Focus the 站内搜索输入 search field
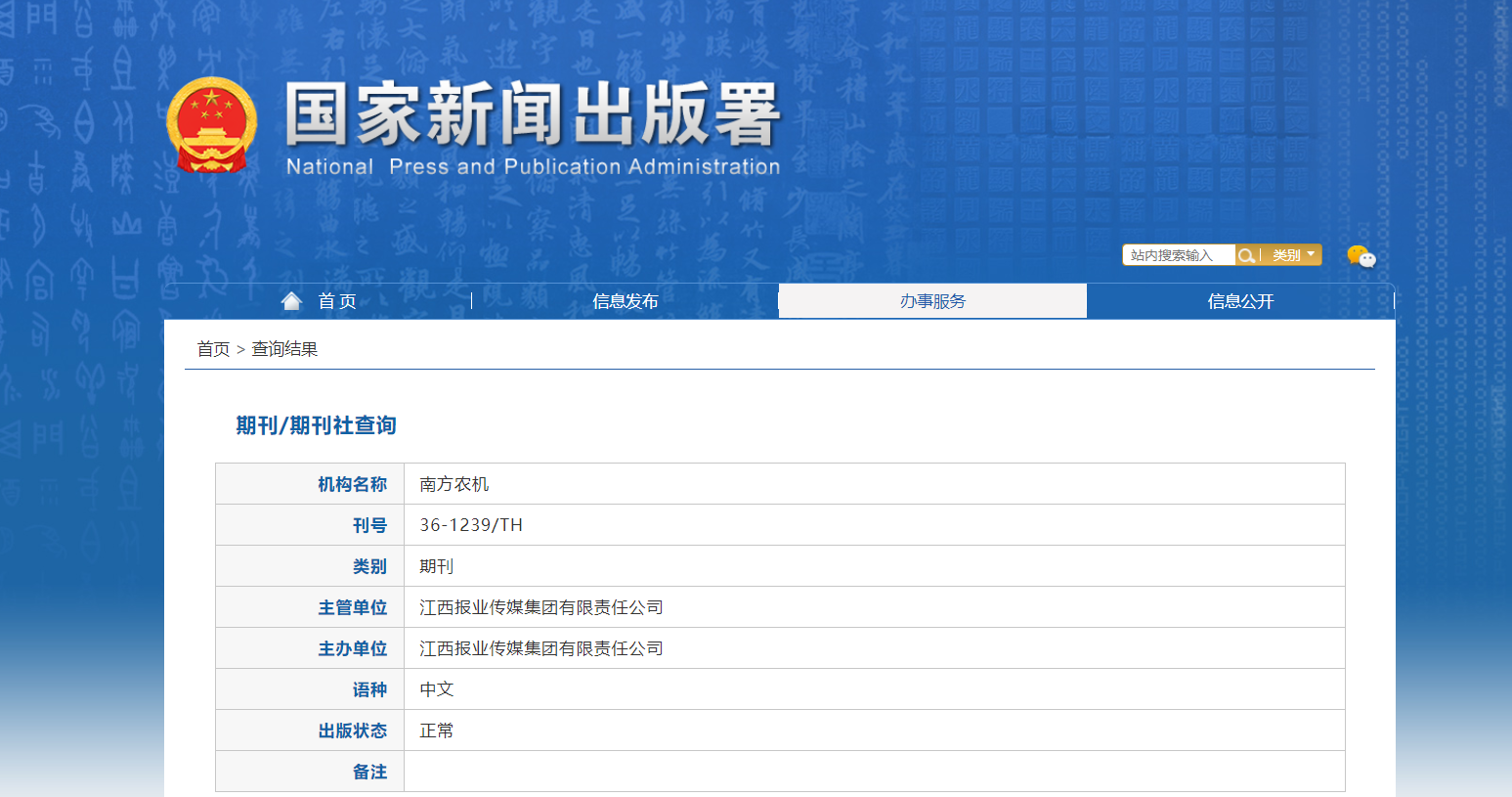The height and width of the screenshot is (797, 1512). tap(1178, 255)
